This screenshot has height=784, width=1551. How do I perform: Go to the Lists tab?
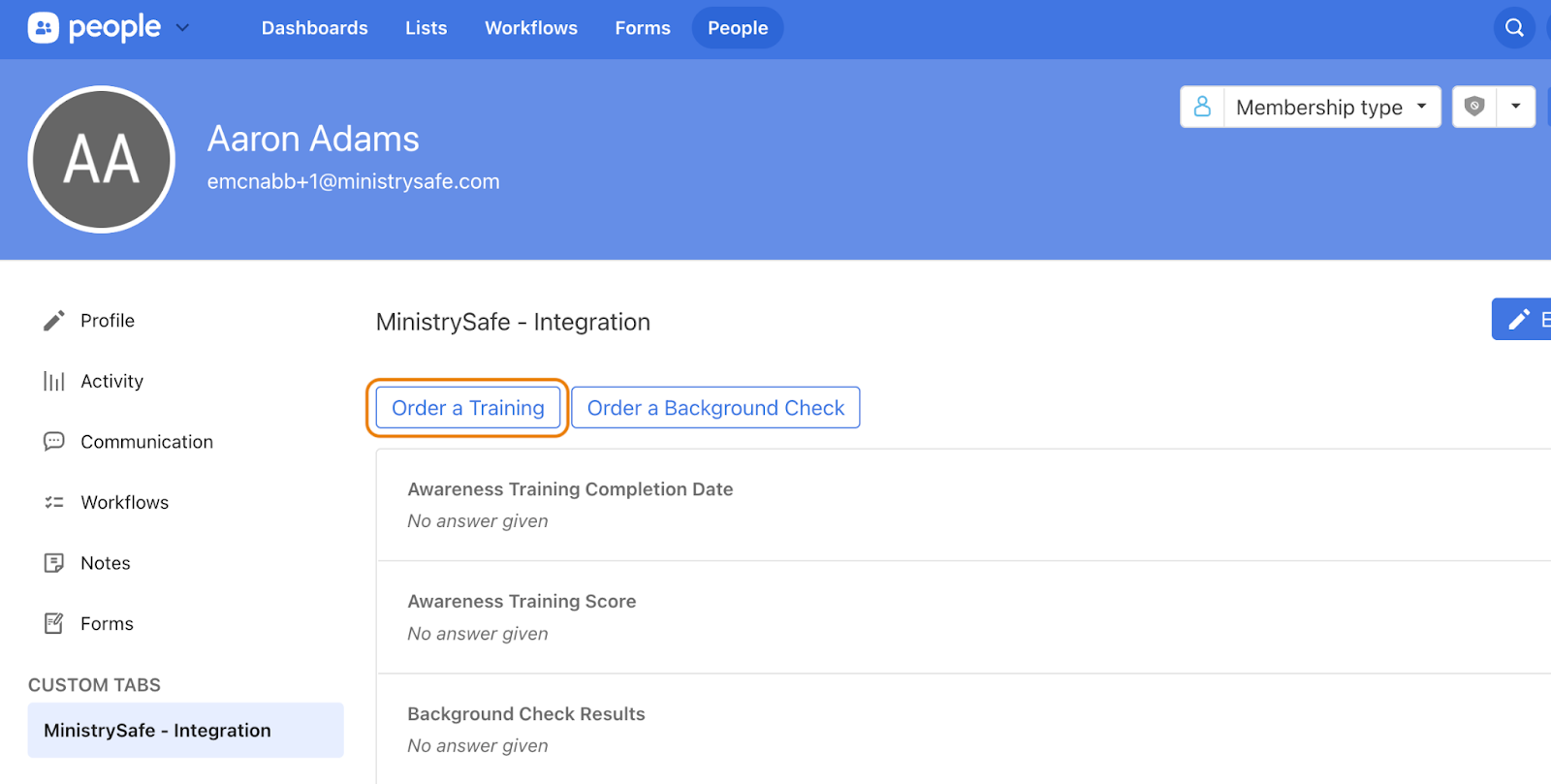[x=426, y=28]
